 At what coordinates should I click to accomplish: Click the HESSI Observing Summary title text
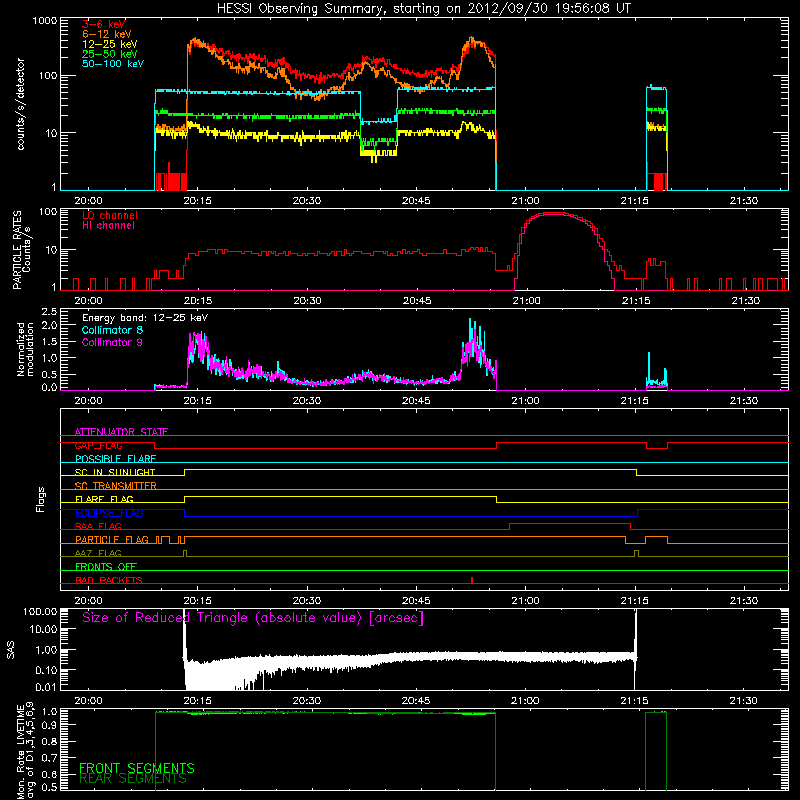point(424,9)
